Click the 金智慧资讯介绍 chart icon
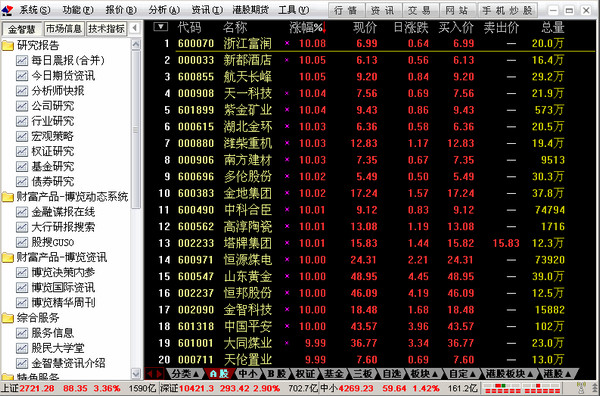 22,363
